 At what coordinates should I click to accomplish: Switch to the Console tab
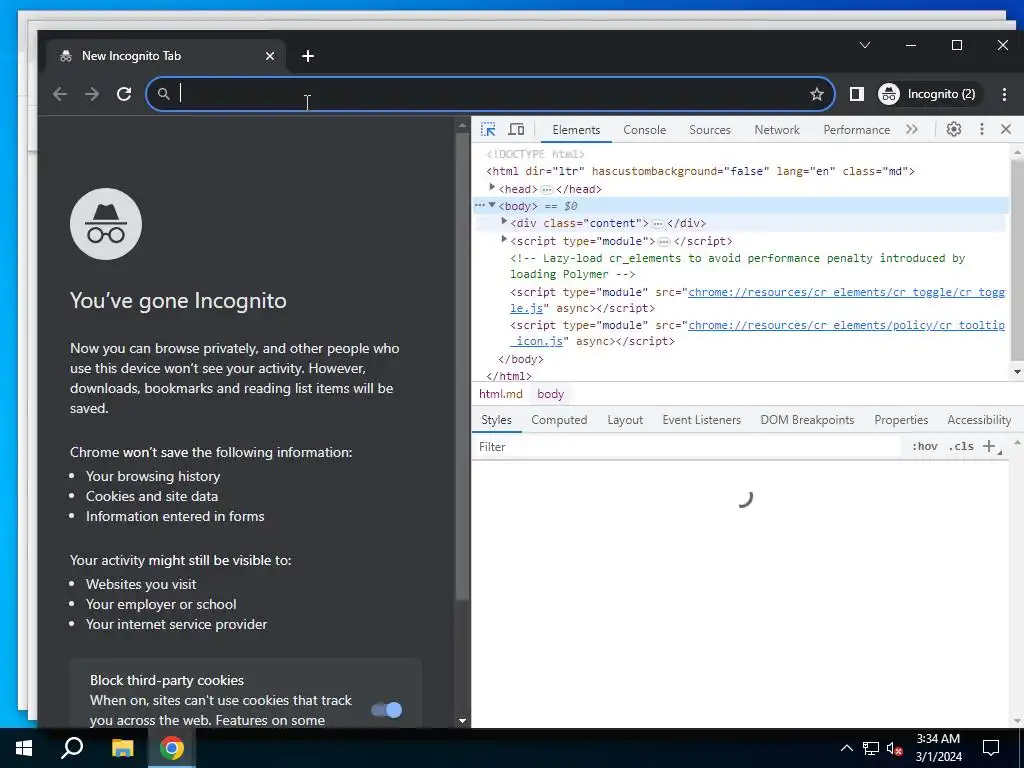click(x=645, y=130)
